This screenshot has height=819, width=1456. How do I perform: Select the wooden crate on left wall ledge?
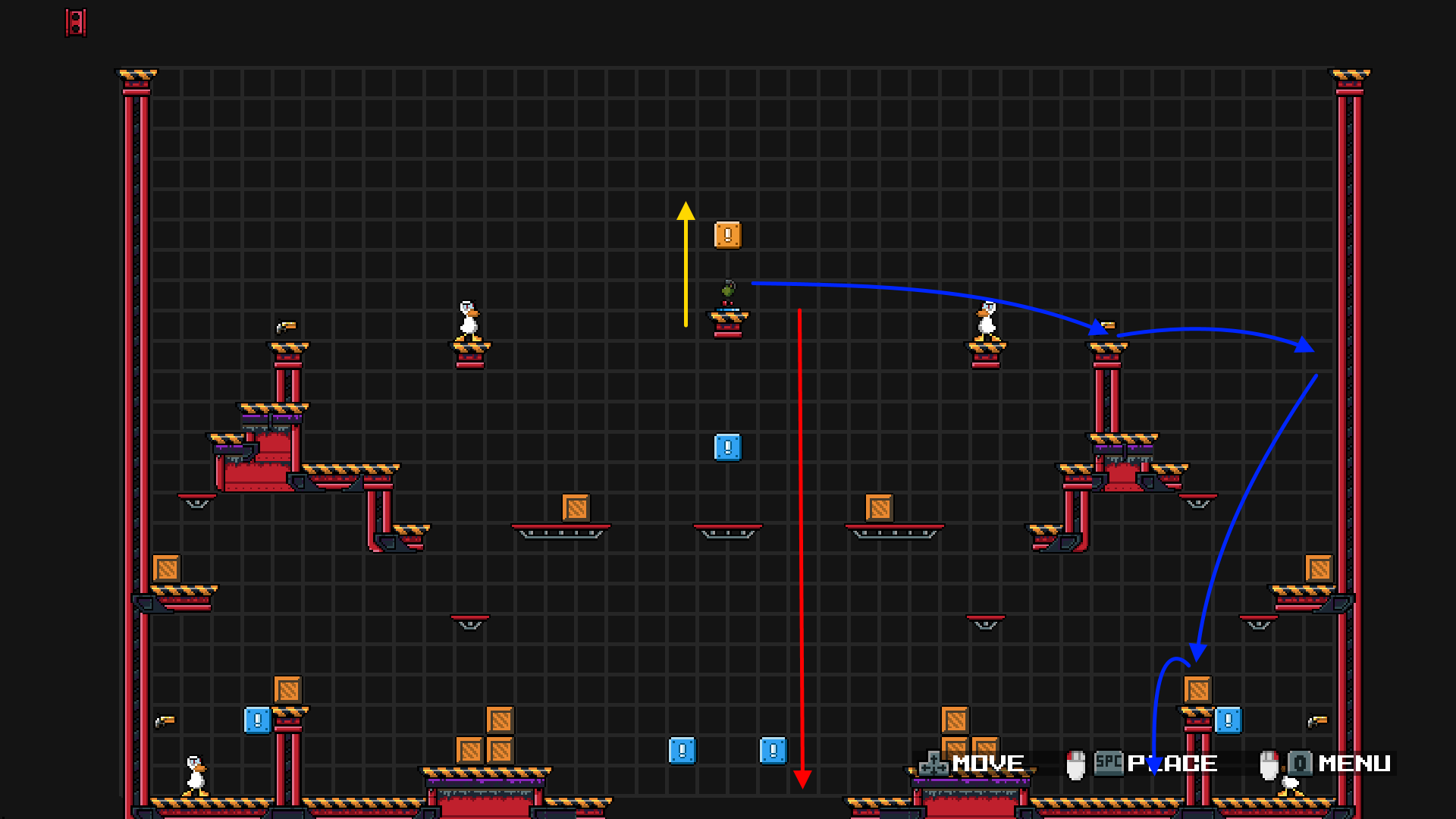pos(166,569)
